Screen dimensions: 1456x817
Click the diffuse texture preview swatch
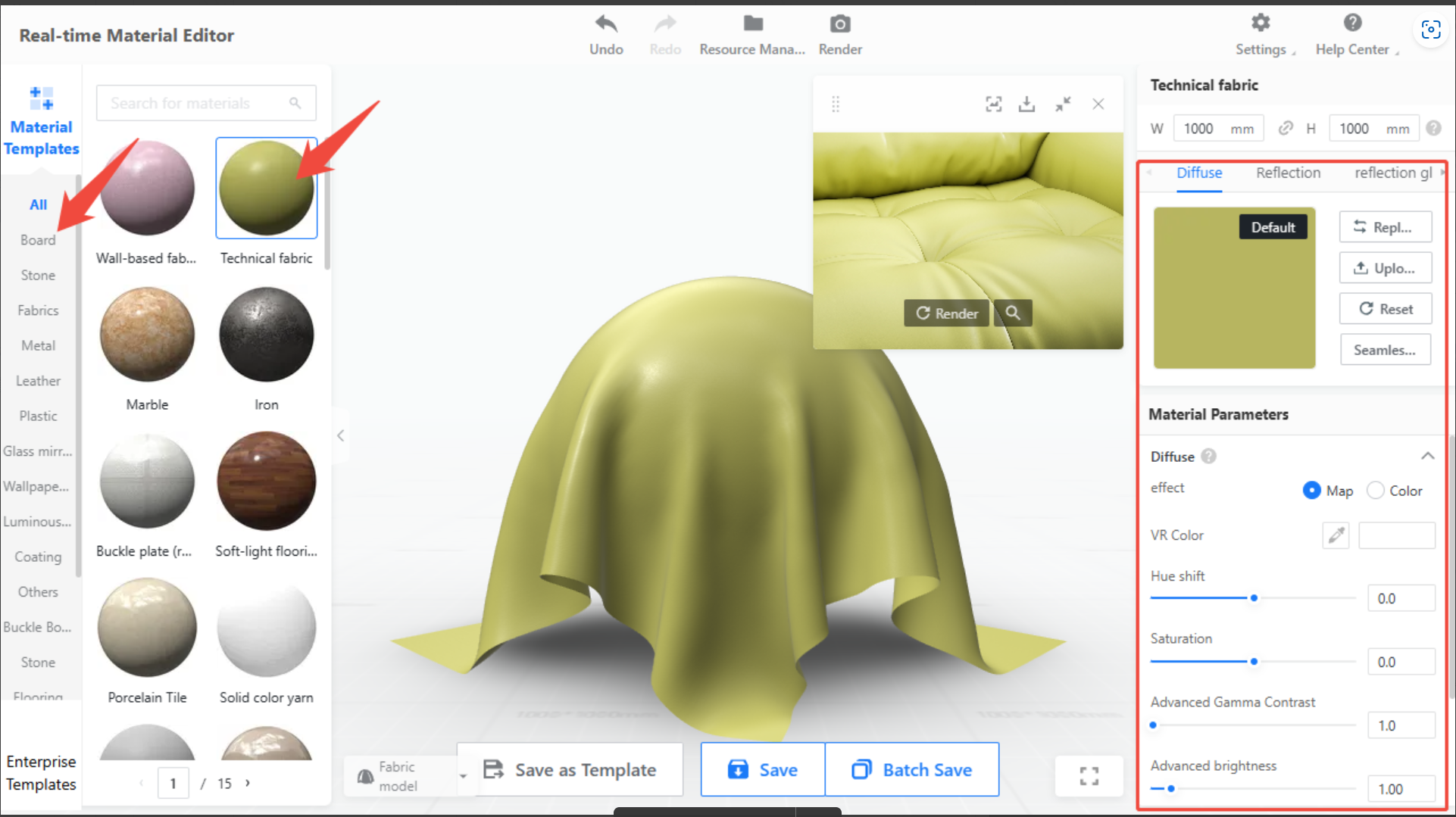pos(1234,288)
